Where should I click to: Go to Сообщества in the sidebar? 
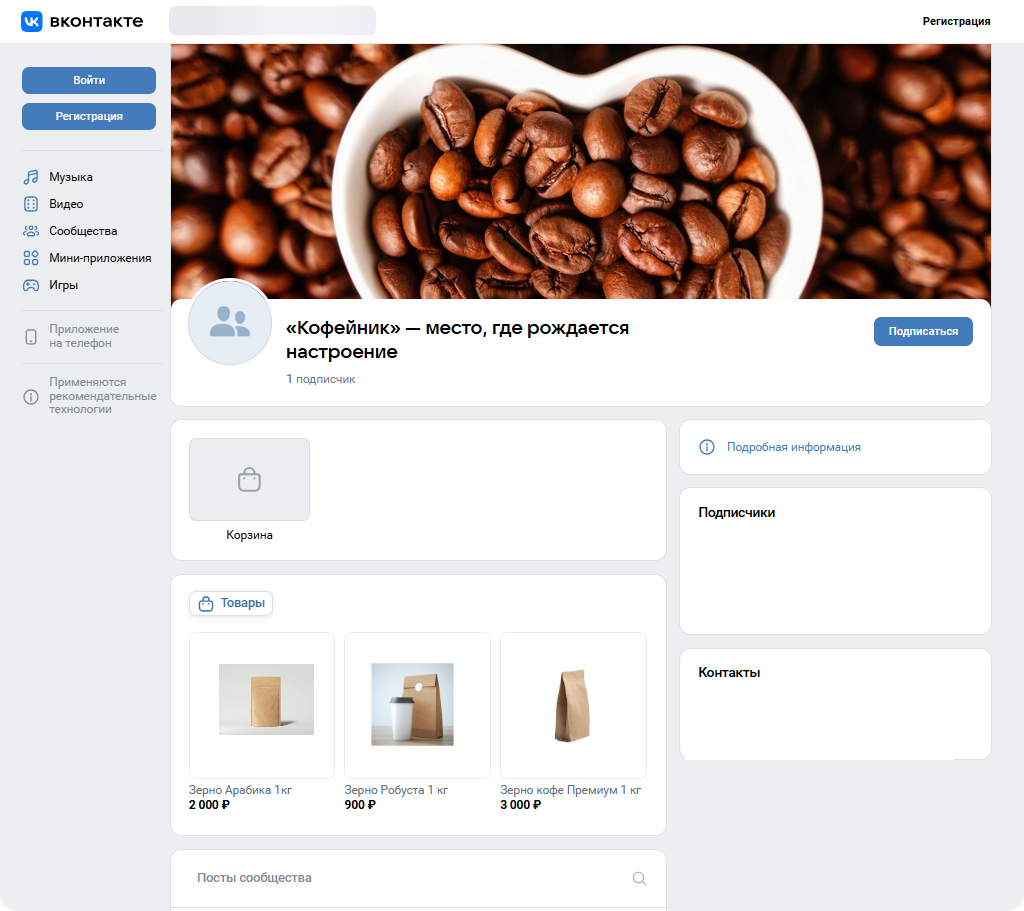click(83, 231)
